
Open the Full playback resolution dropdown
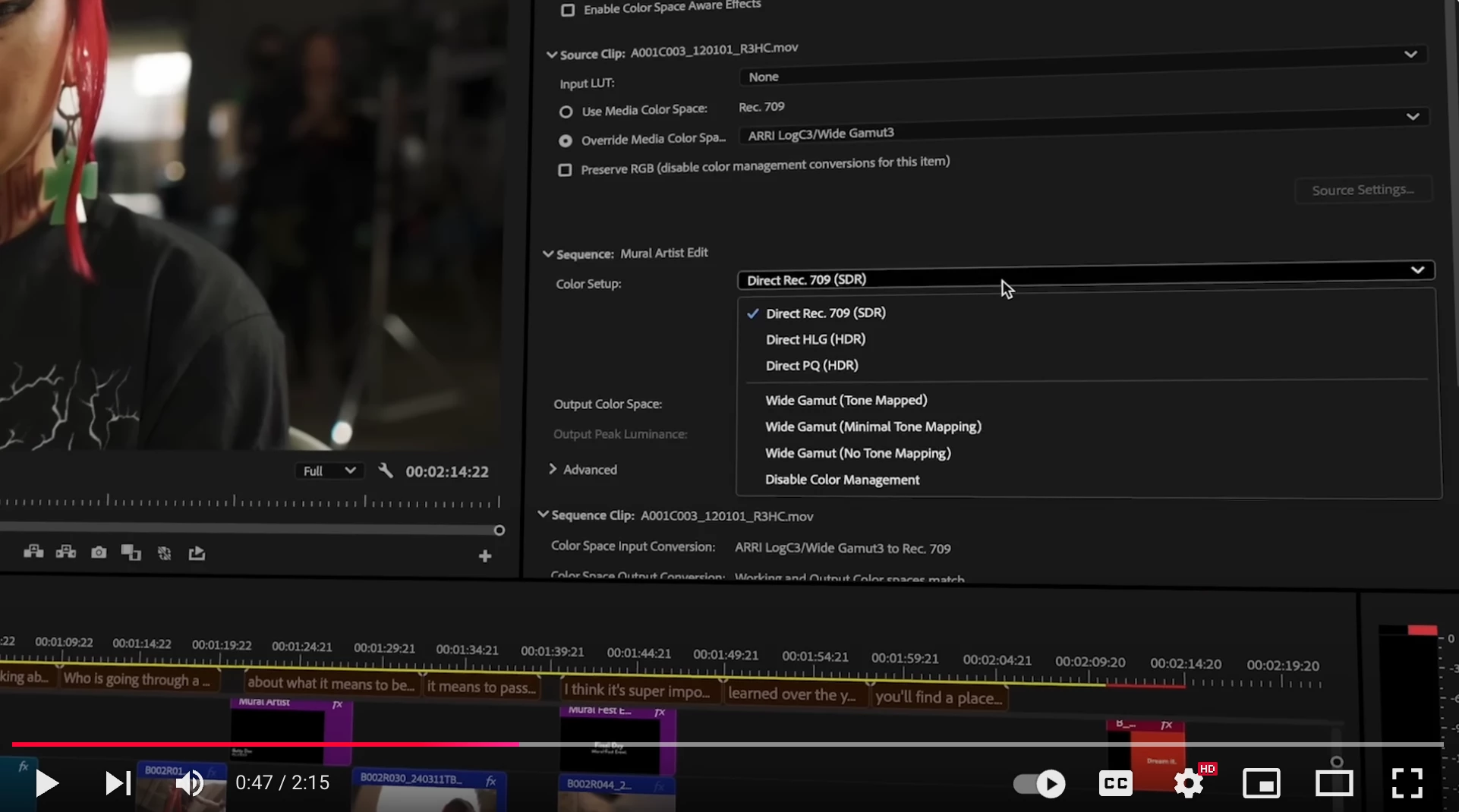click(x=329, y=471)
